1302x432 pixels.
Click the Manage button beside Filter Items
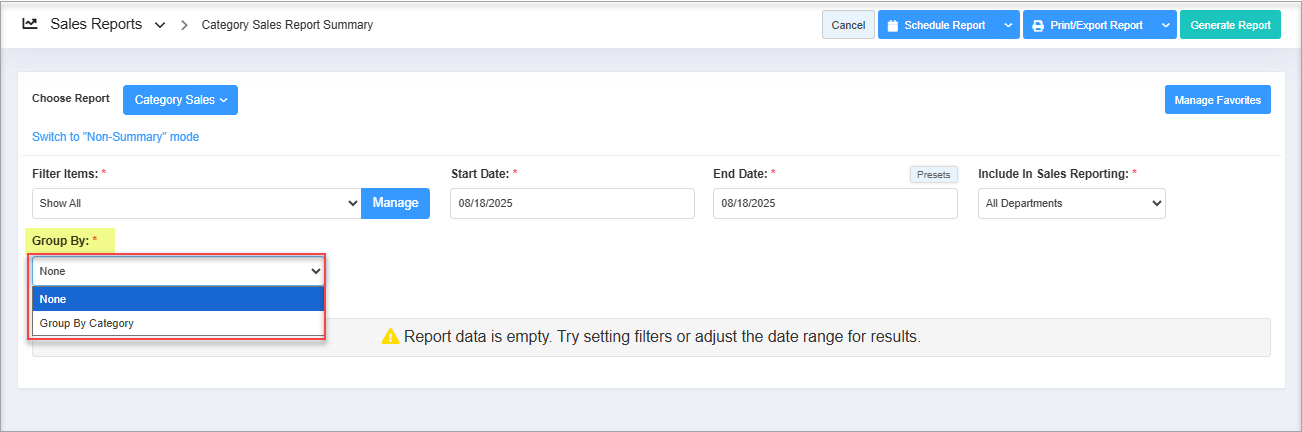[x=395, y=203]
